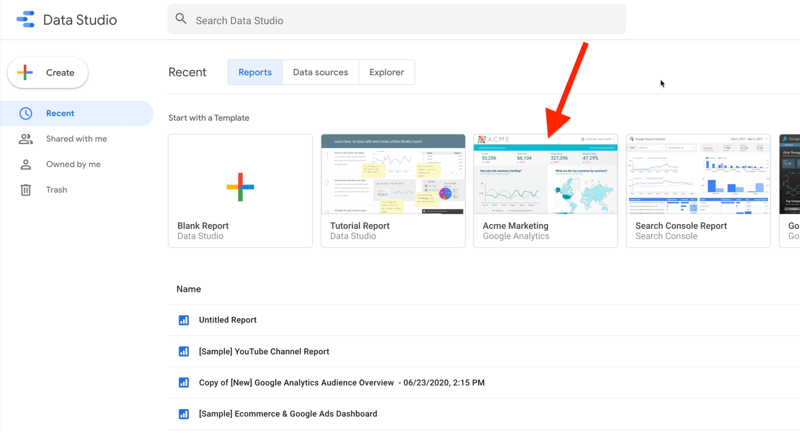800x433 pixels.
Task: Open Untitled Report from the list
Action: 228,320
